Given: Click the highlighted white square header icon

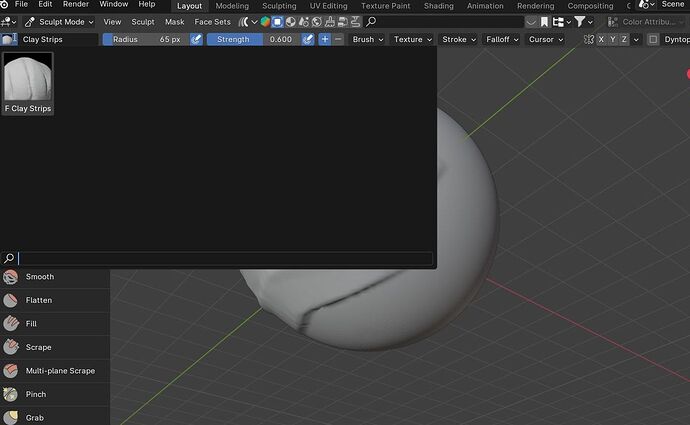Looking at the screenshot, I should point(277,22).
